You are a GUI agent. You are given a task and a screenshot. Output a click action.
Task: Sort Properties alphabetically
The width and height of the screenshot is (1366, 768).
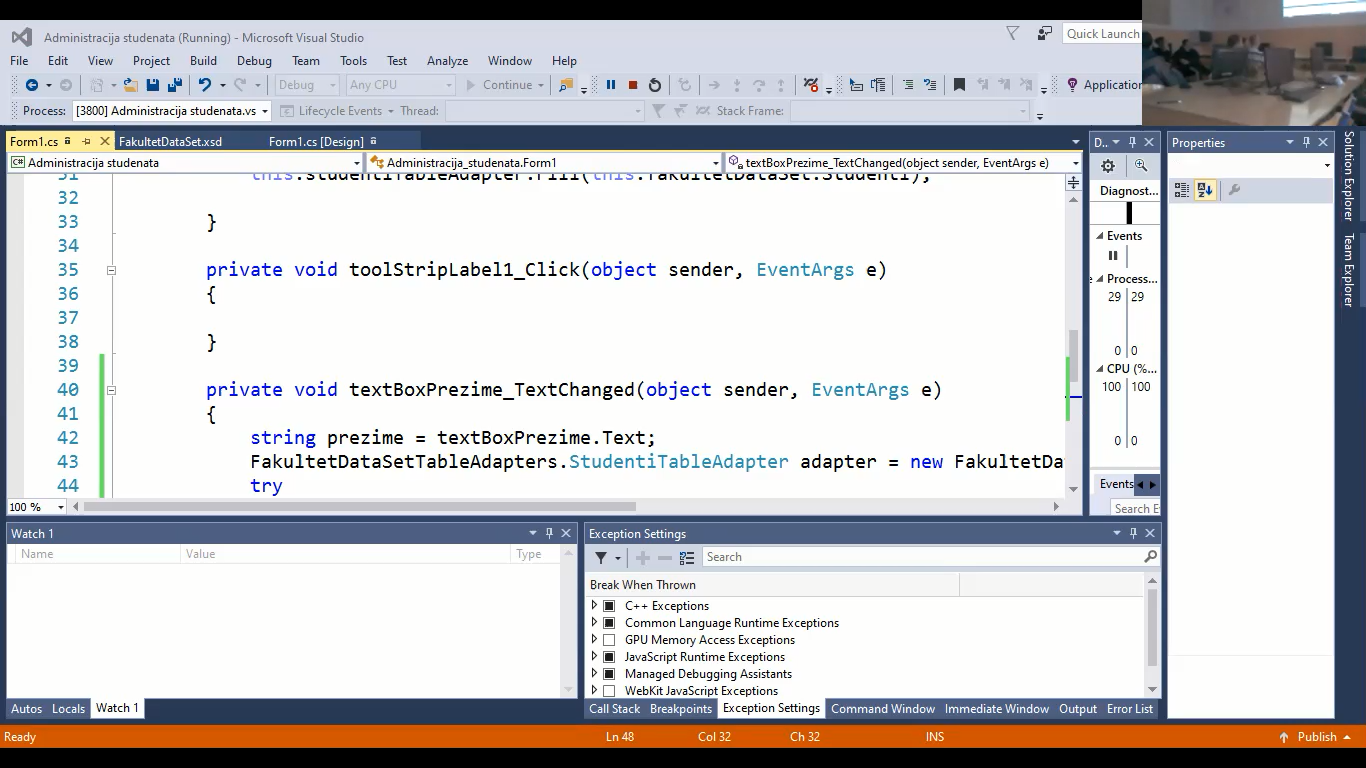point(1205,190)
